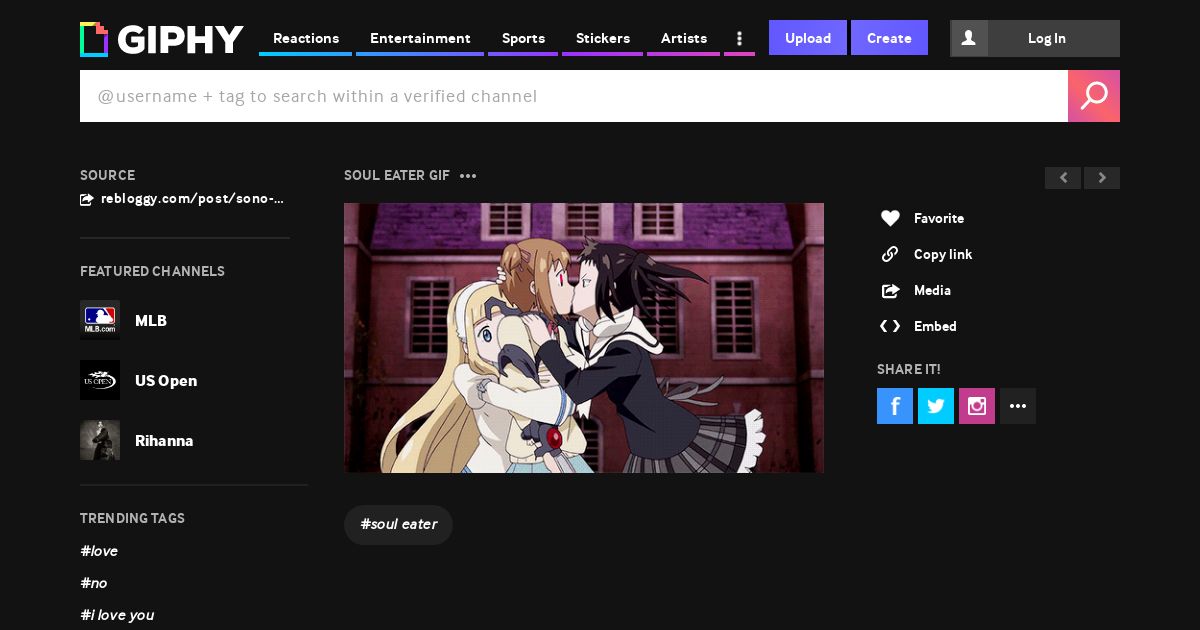Screen dimensions: 1200x630
Task: Select the #no trending tag
Action: click(x=94, y=583)
